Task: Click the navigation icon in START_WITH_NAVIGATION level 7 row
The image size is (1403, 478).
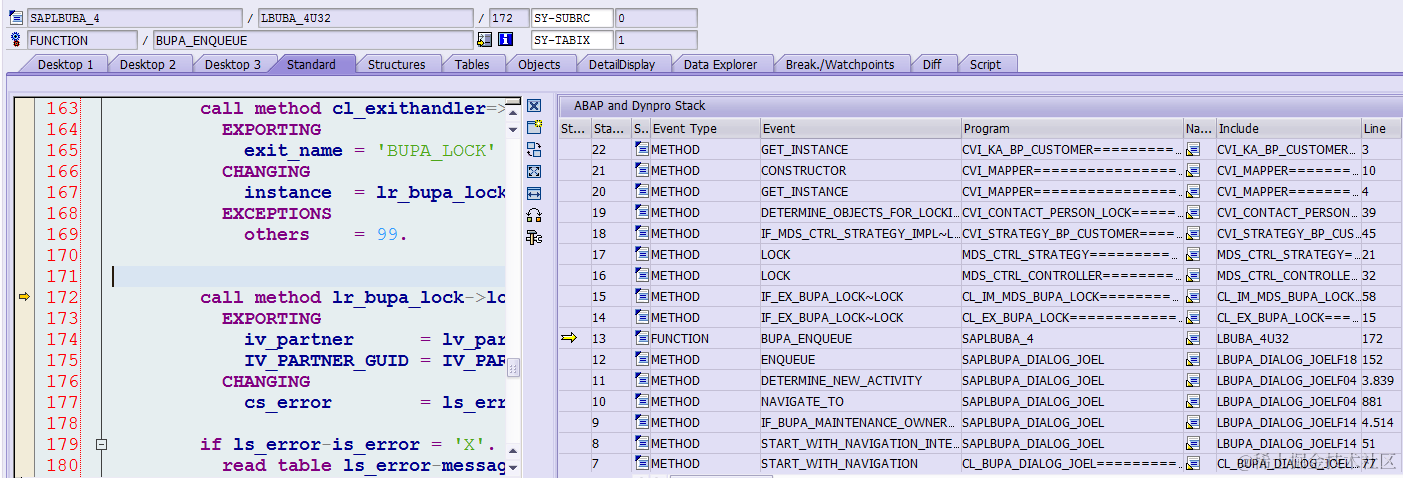Action: 1193,464
